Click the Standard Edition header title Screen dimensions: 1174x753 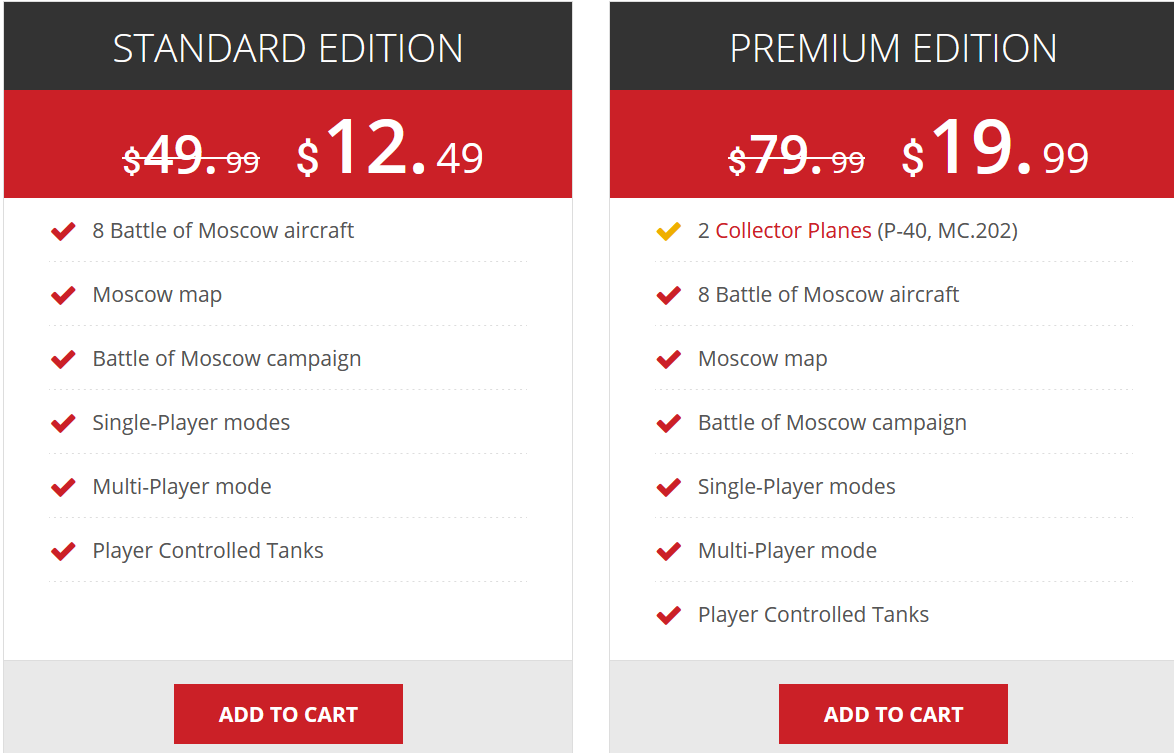[x=288, y=48]
